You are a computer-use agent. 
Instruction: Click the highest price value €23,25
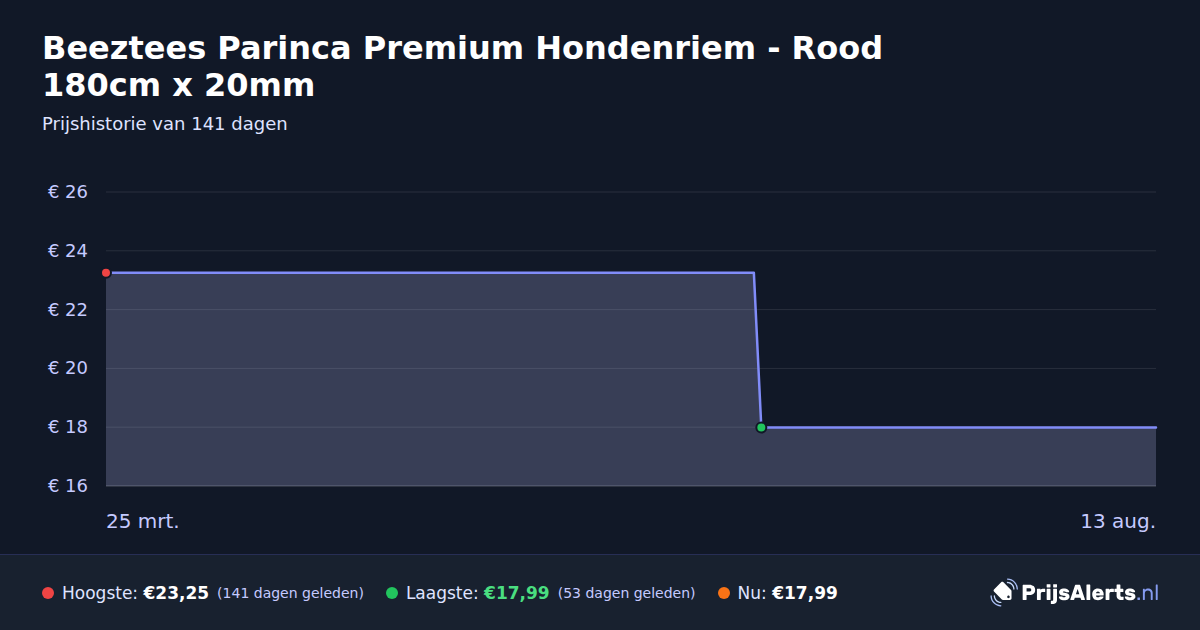point(176,593)
